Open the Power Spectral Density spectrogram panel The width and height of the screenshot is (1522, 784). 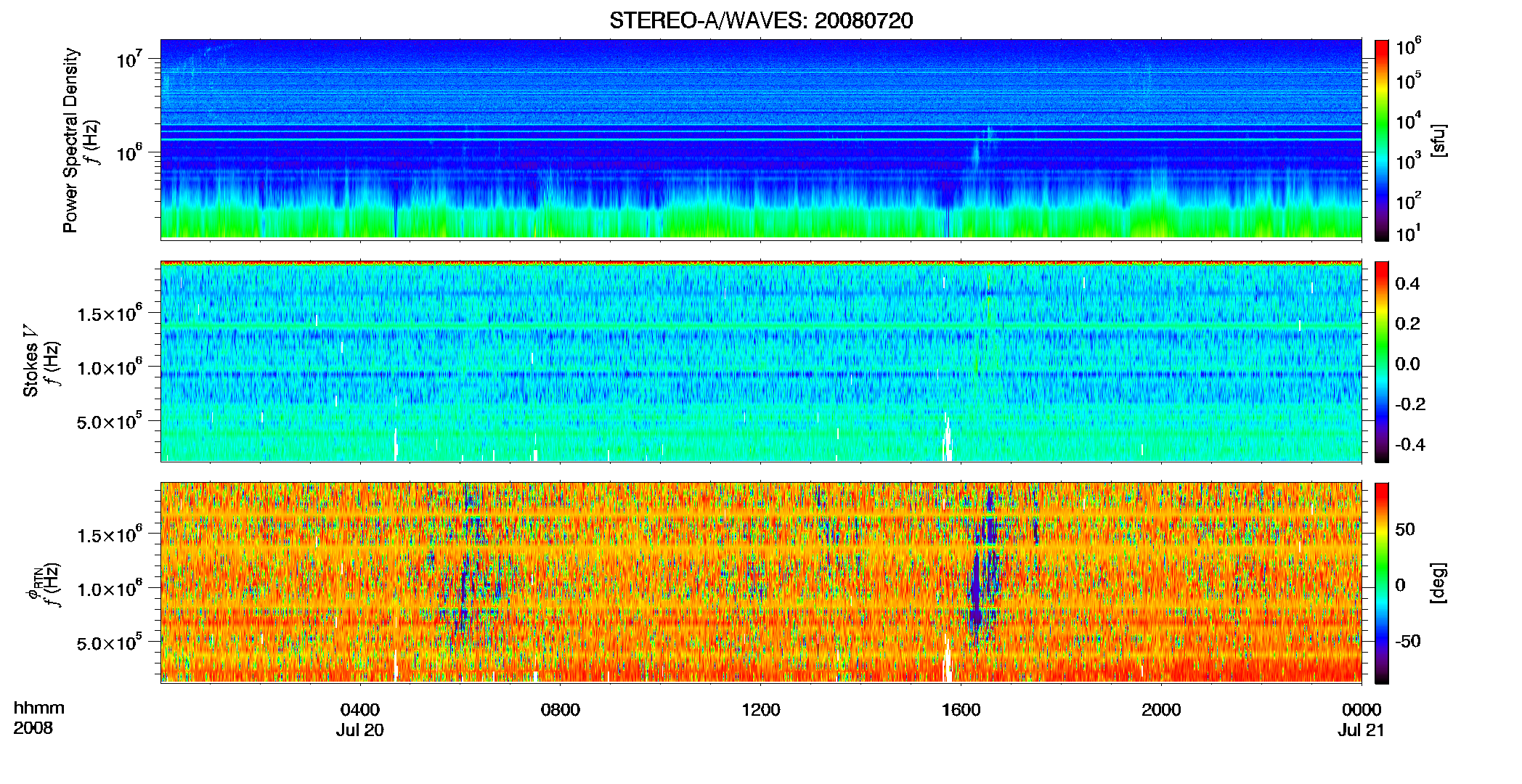[761, 139]
